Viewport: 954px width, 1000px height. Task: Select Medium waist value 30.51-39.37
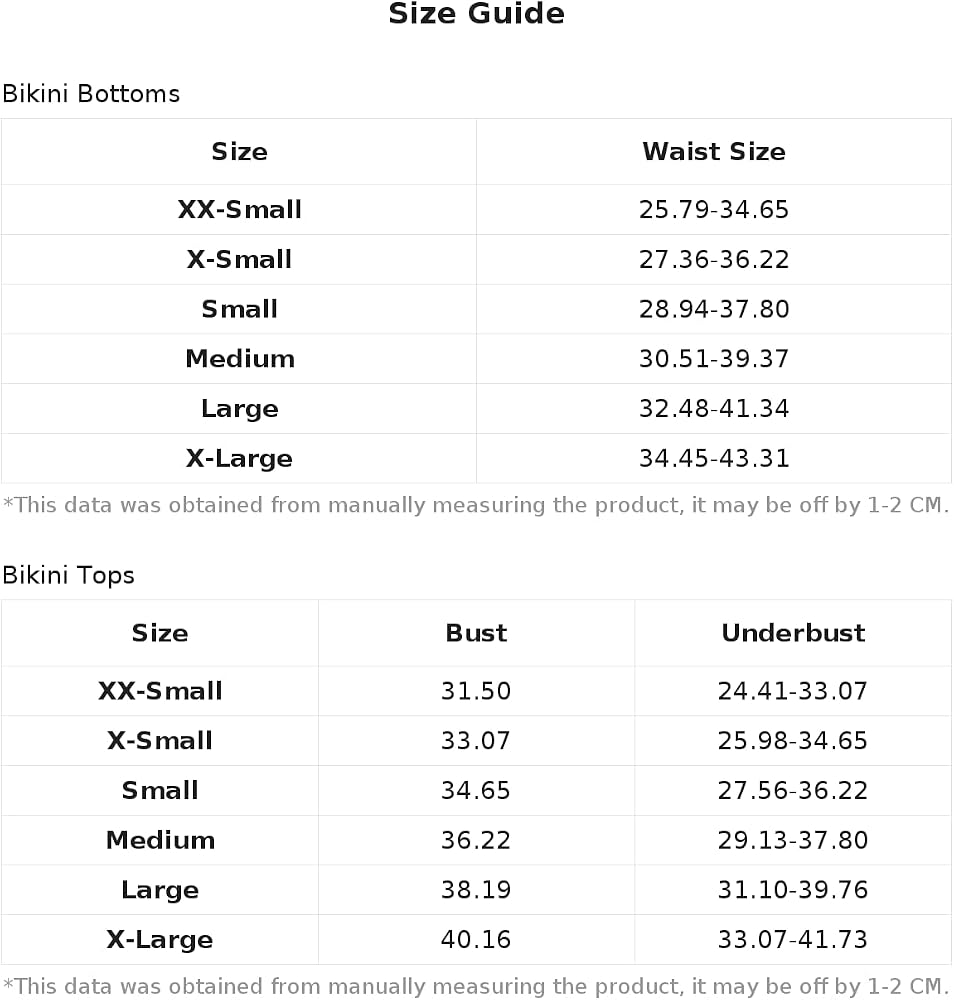[714, 359]
